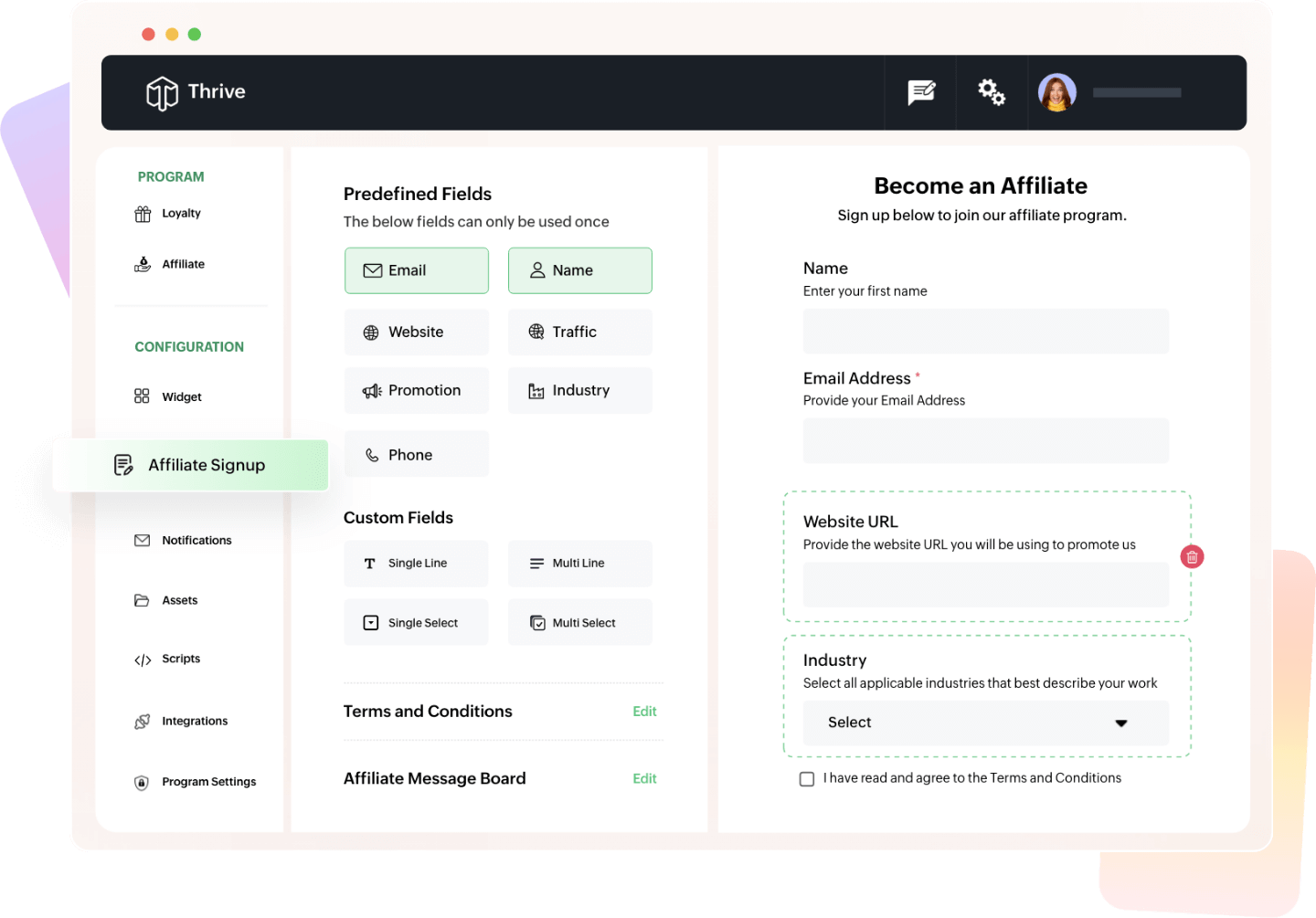Click Edit next to Affiliate Message Board

point(644,778)
